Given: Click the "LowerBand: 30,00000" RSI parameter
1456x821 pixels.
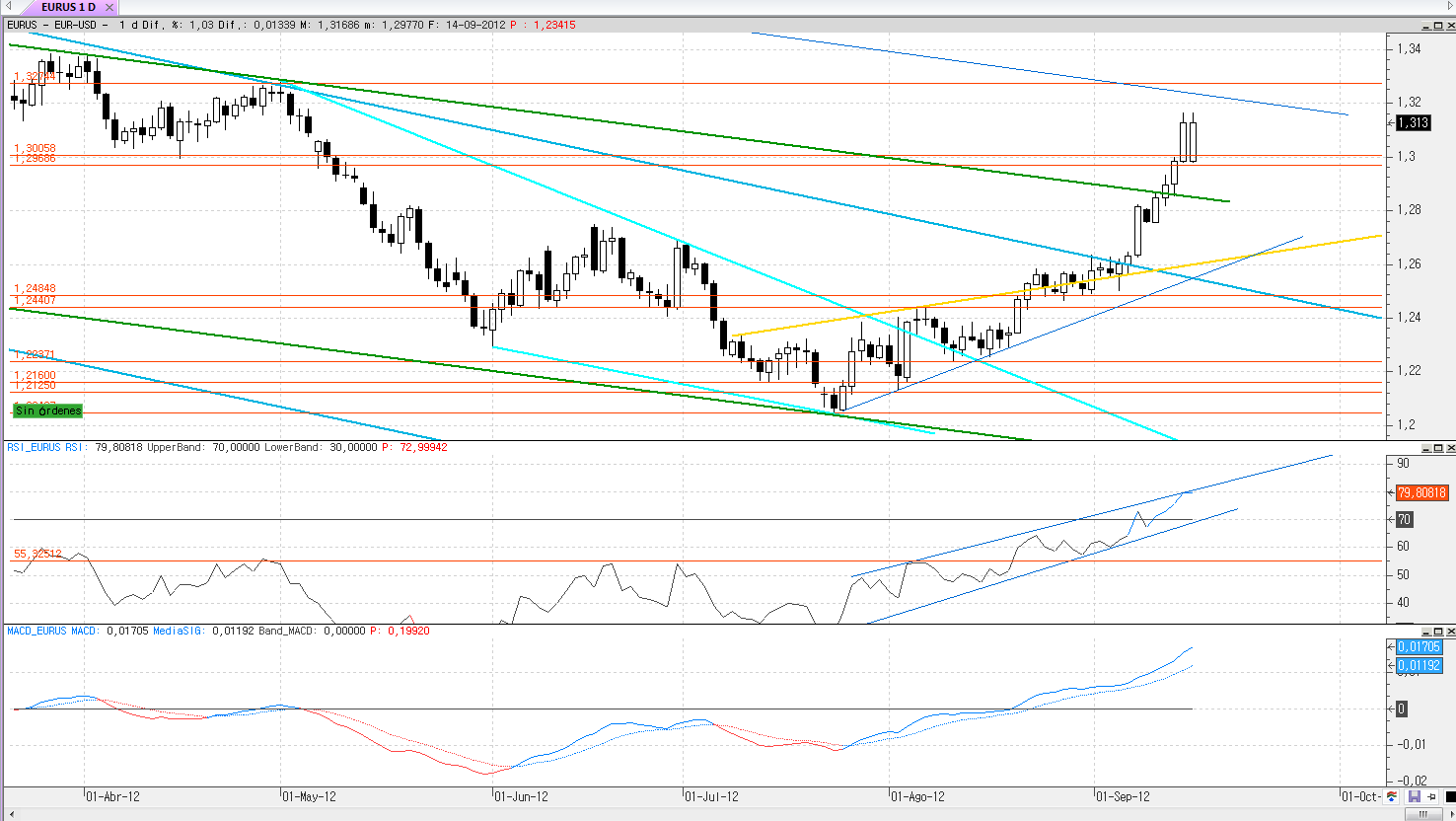Looking at the screenshot, I should point(321,447).
